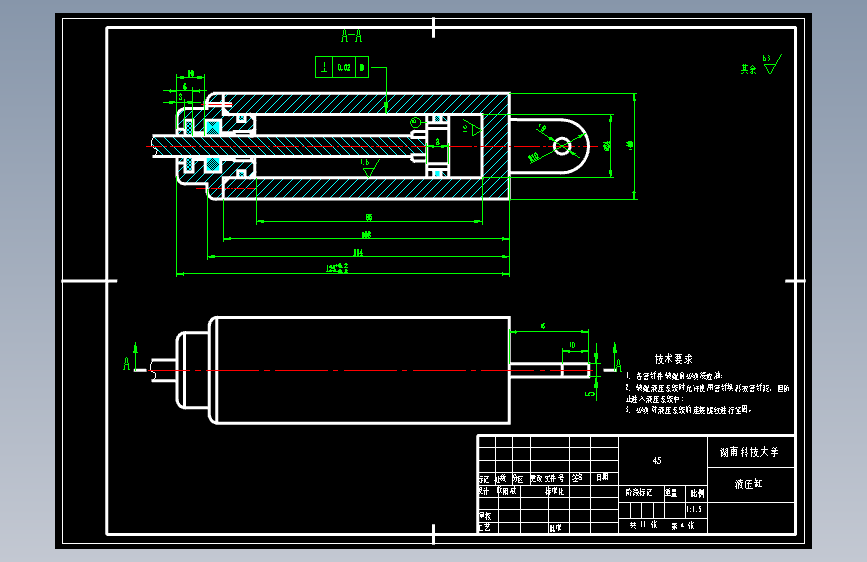Click the 阶段标记 header cell
Screen dimensions: 867x562
(639, 492)
